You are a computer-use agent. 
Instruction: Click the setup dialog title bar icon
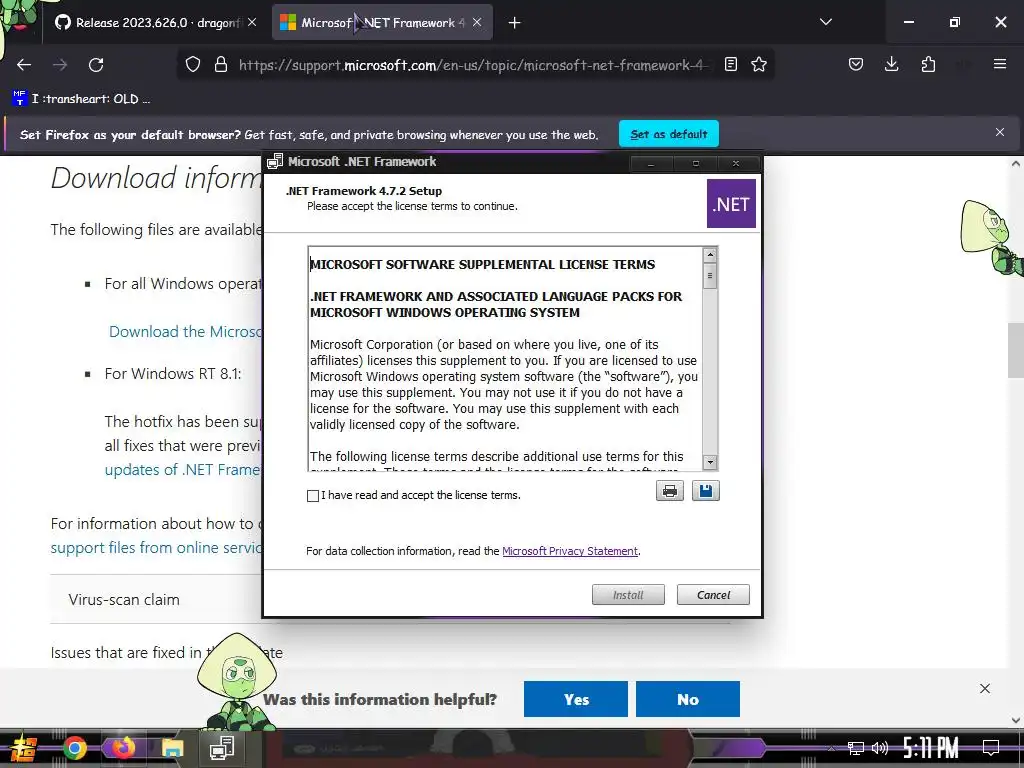click(275, 161)
